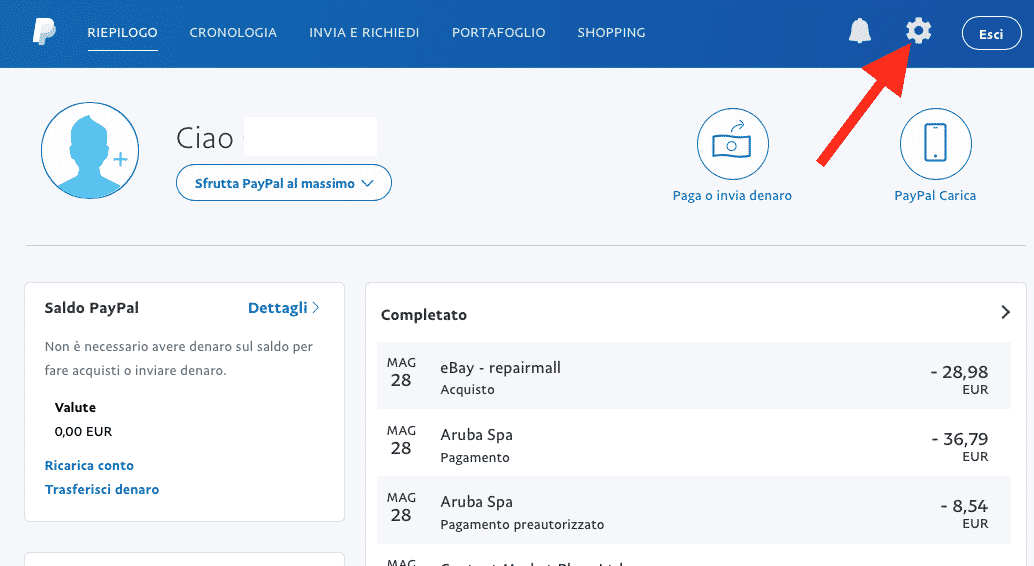This screenshot has height=566, width=1034.
Task: Open the RIEPILOGO tab
Action: click(x=123, y=32)
